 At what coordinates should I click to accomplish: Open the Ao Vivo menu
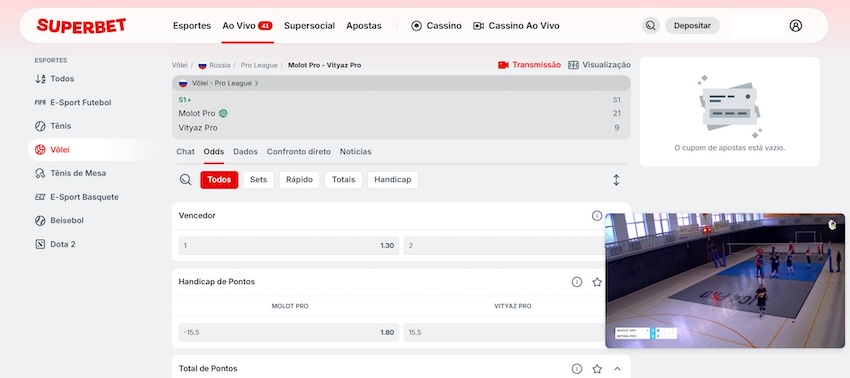(x=247, y=25)
